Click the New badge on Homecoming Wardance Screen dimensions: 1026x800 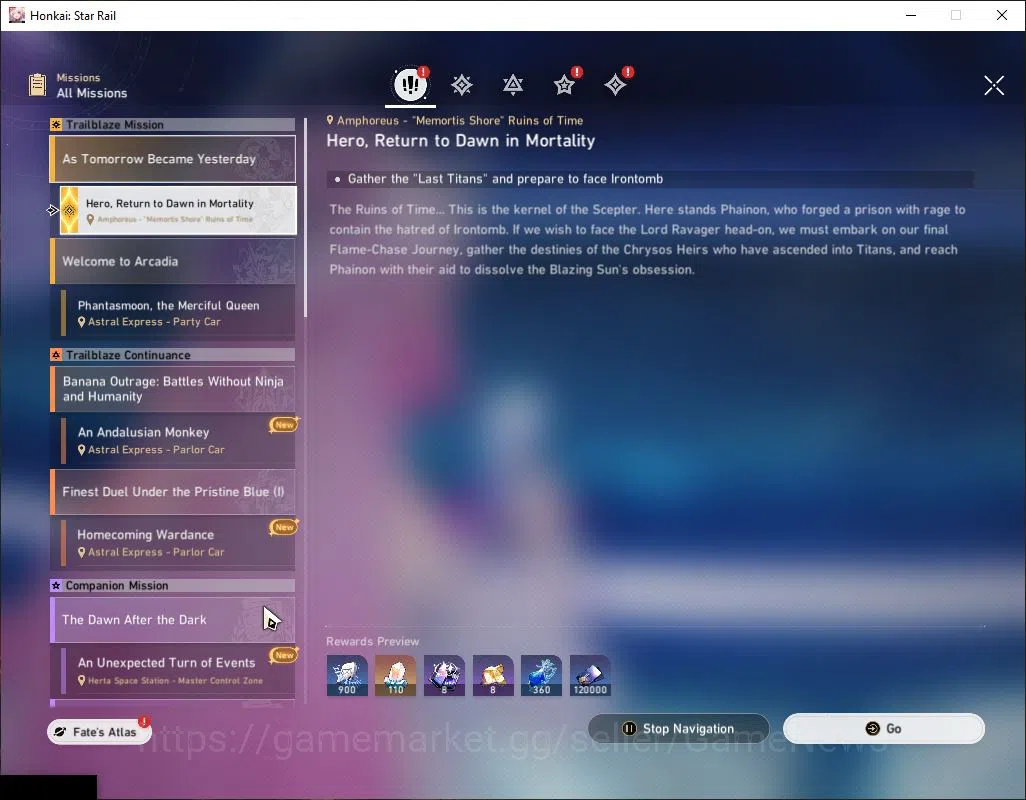tap(284, 527)
